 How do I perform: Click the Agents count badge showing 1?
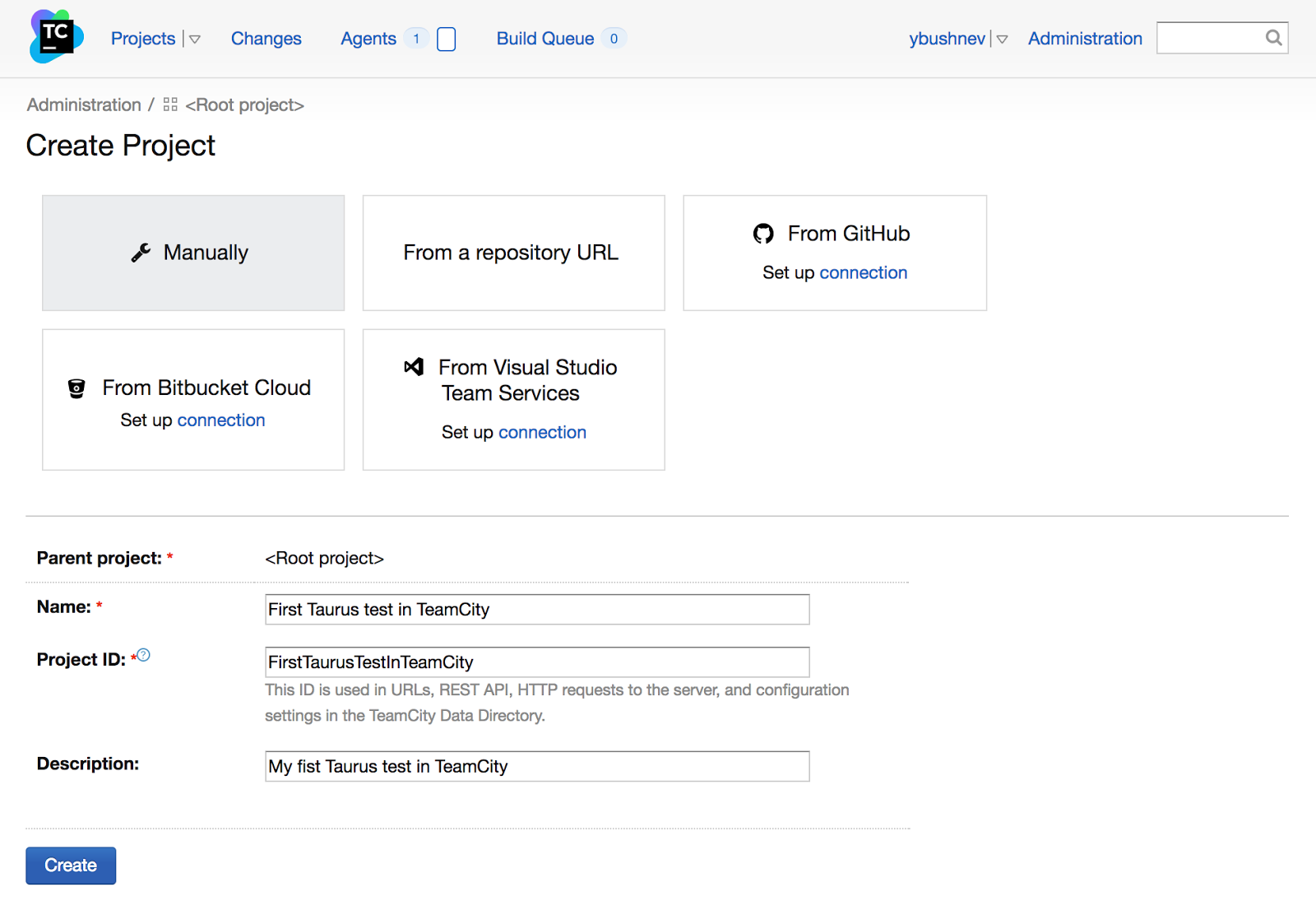(416, 39)
